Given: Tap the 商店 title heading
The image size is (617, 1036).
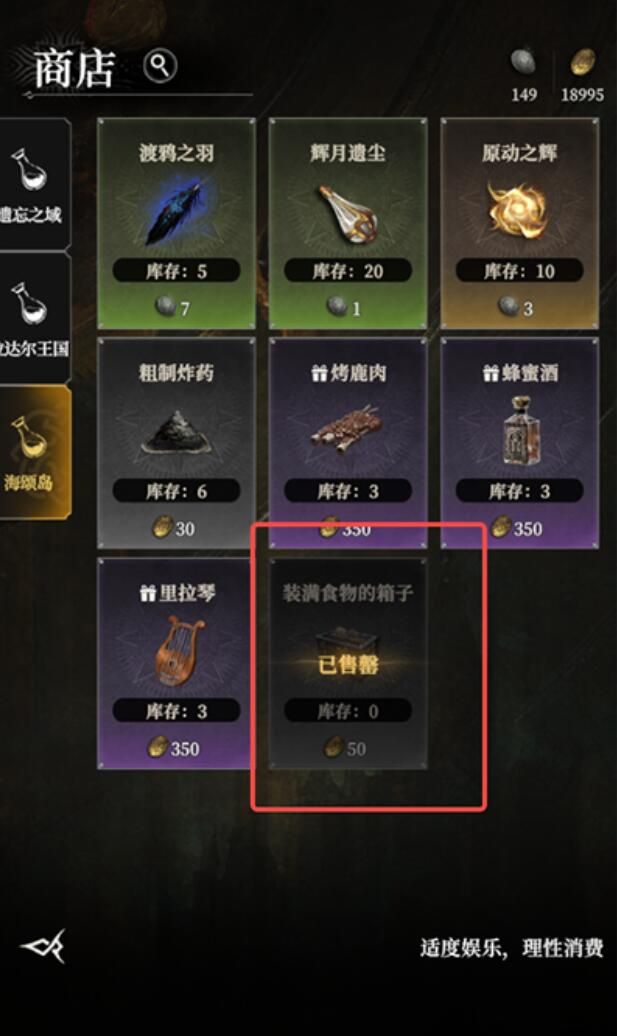Looking at the screenshot, I should point(74,69).
